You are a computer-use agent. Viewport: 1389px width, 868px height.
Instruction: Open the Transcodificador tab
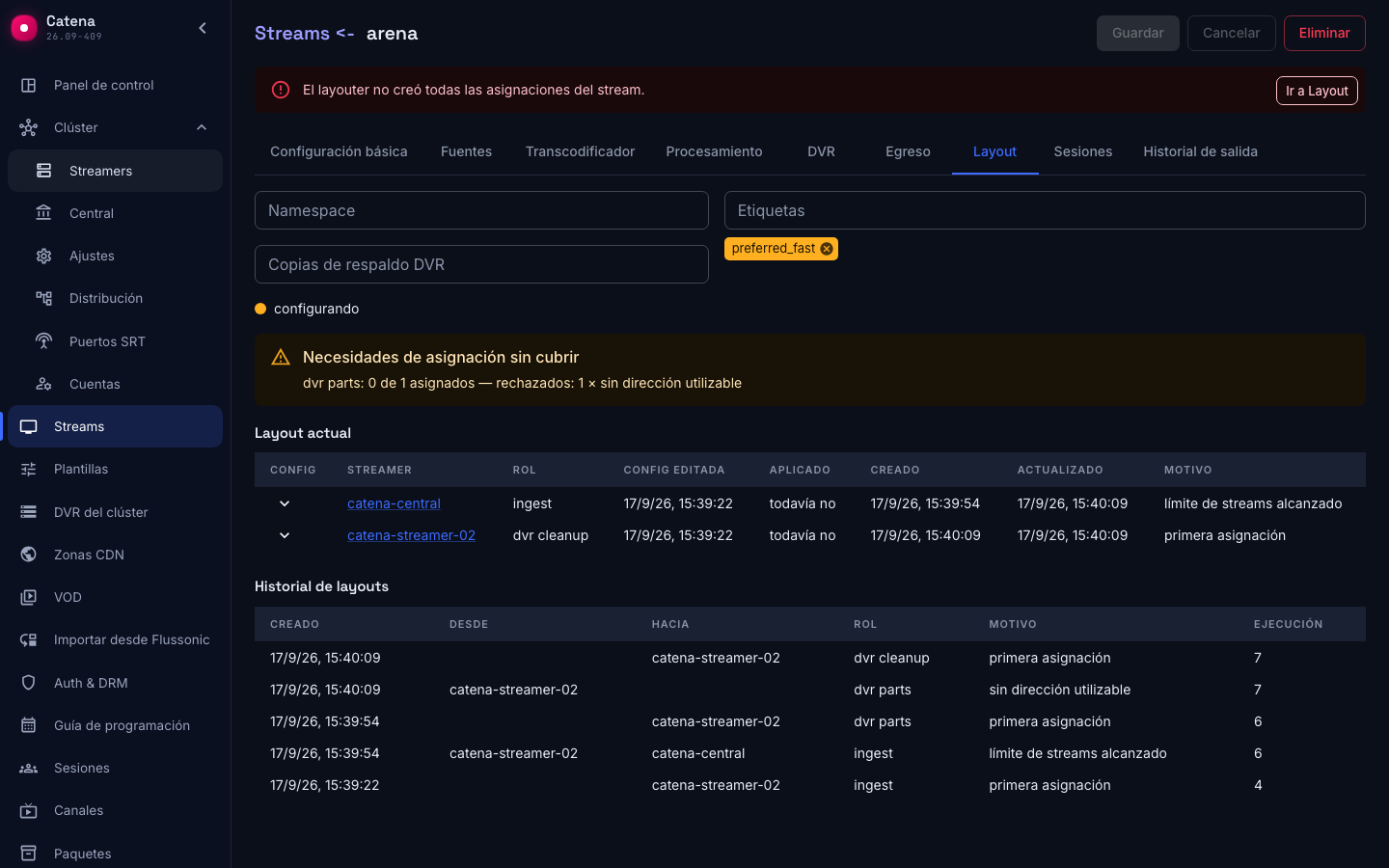point(580,151)
